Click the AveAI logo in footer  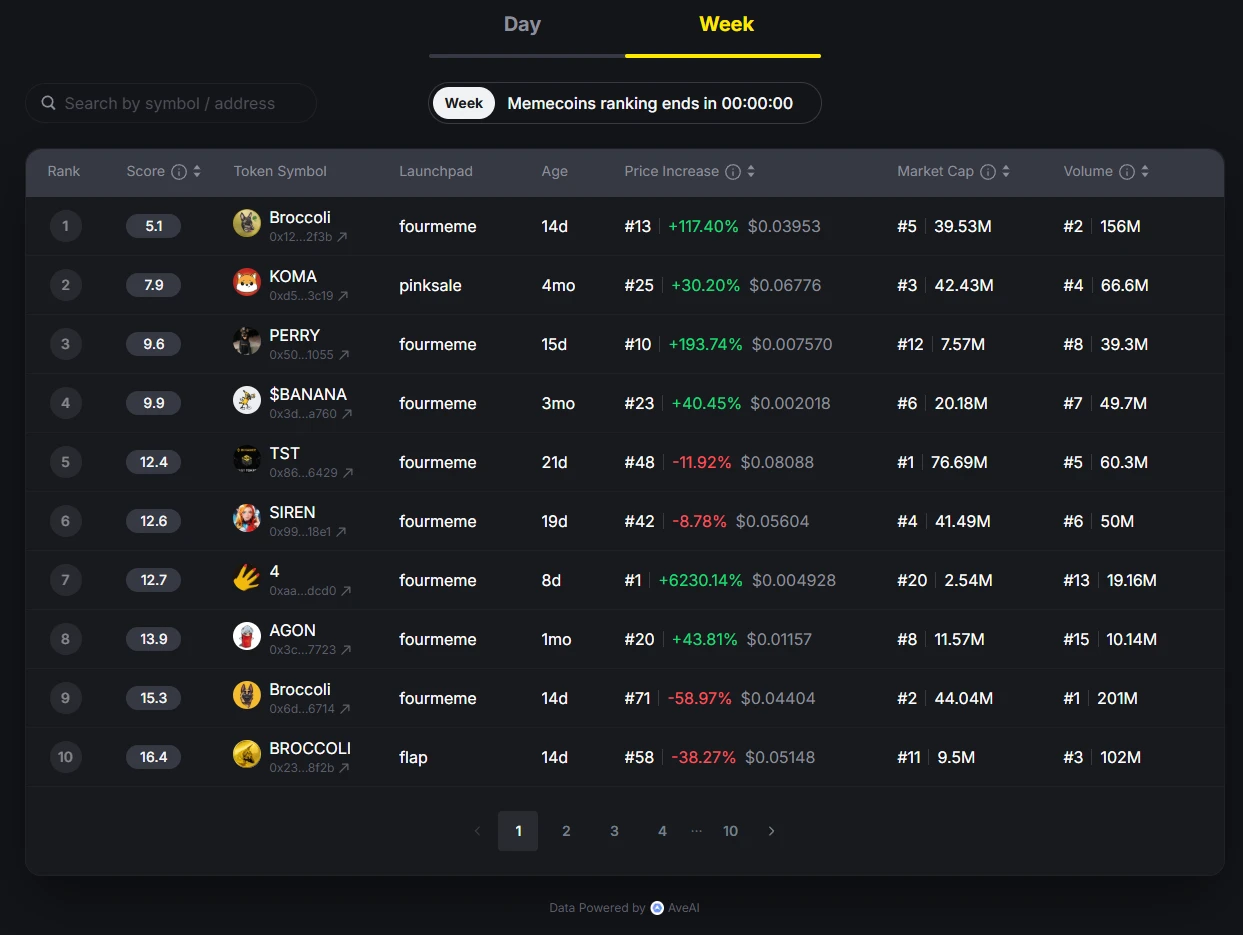tap(657, 908)
